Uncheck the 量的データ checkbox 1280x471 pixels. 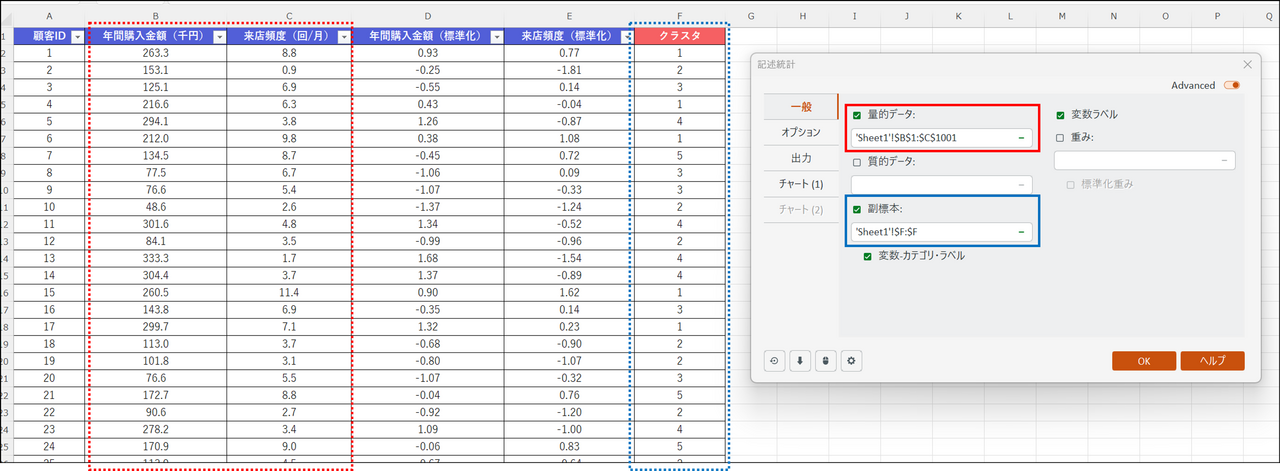pyautogui.click(x=857, y=115)
